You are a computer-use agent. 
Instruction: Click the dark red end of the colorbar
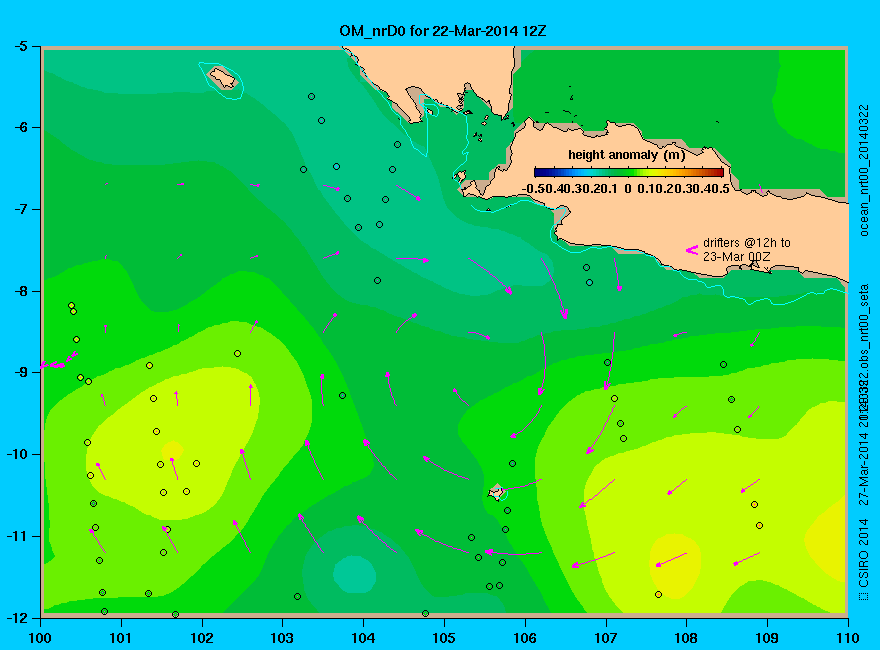point(718,172)
